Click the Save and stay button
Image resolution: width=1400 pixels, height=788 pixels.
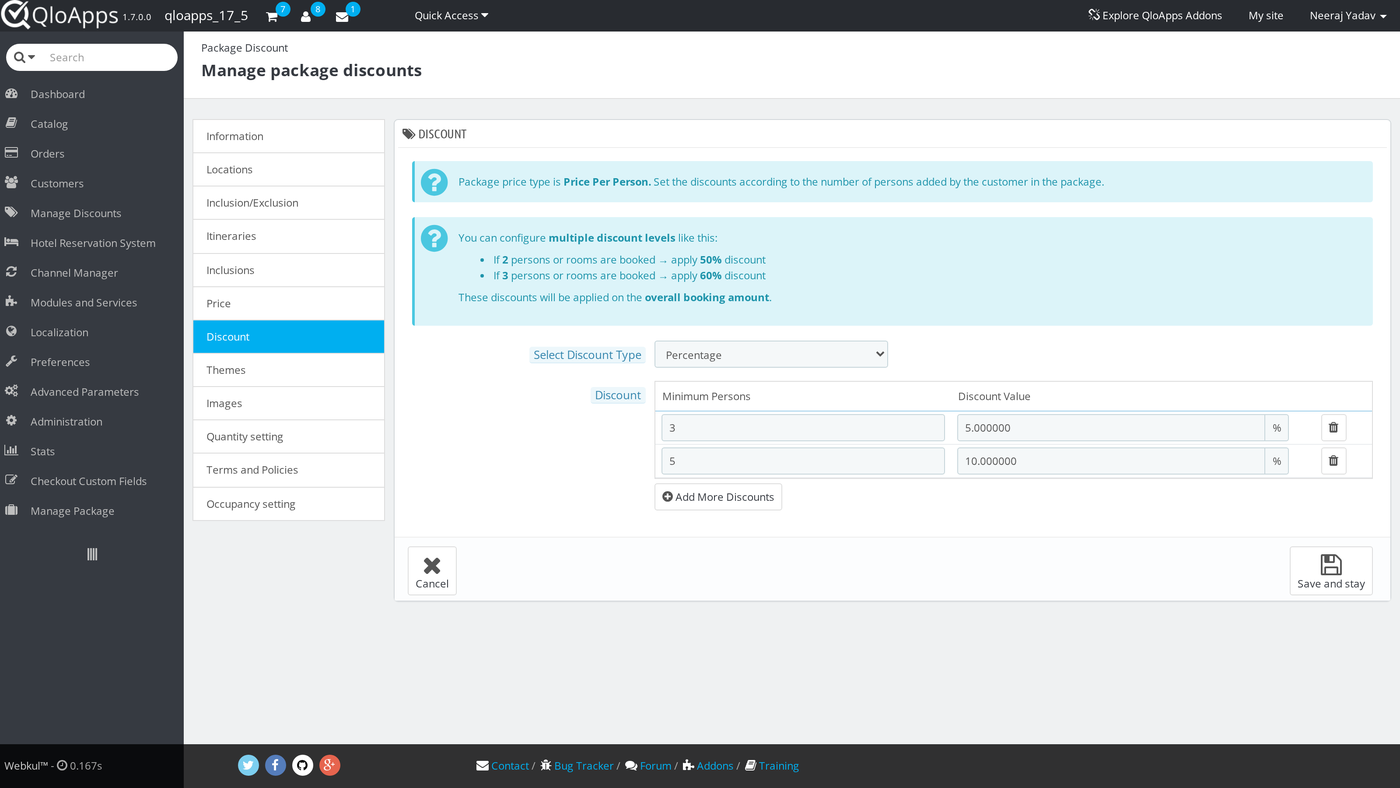click(x=1331, y=571)
